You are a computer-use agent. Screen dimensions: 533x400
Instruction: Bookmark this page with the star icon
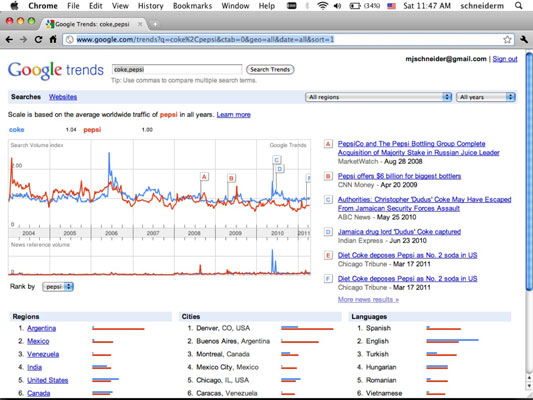pyautogui.click(x=507, y=39)
